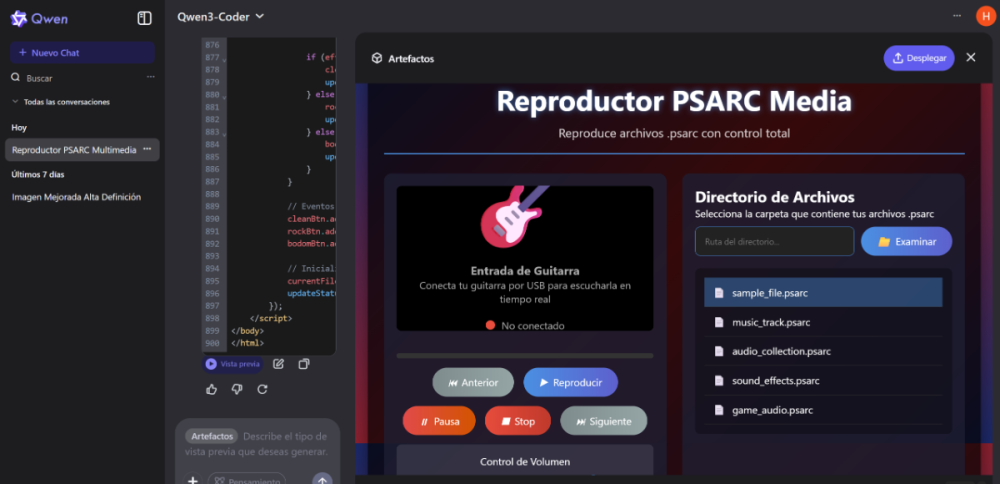Open options for Reproductor PSARC Multimedia chat
The height and width of the screenshot is (484, 1000).
click(147, 149)
